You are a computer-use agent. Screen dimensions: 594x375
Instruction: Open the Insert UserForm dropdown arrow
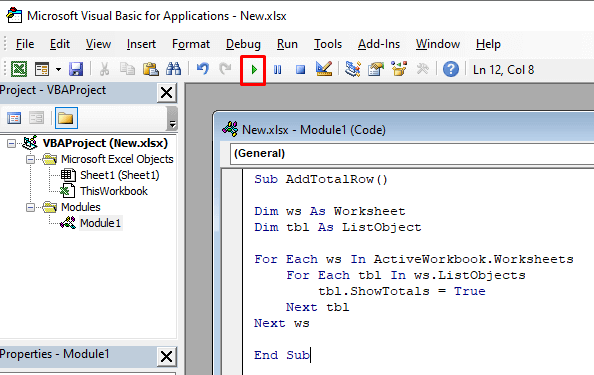tap(58, 69)
